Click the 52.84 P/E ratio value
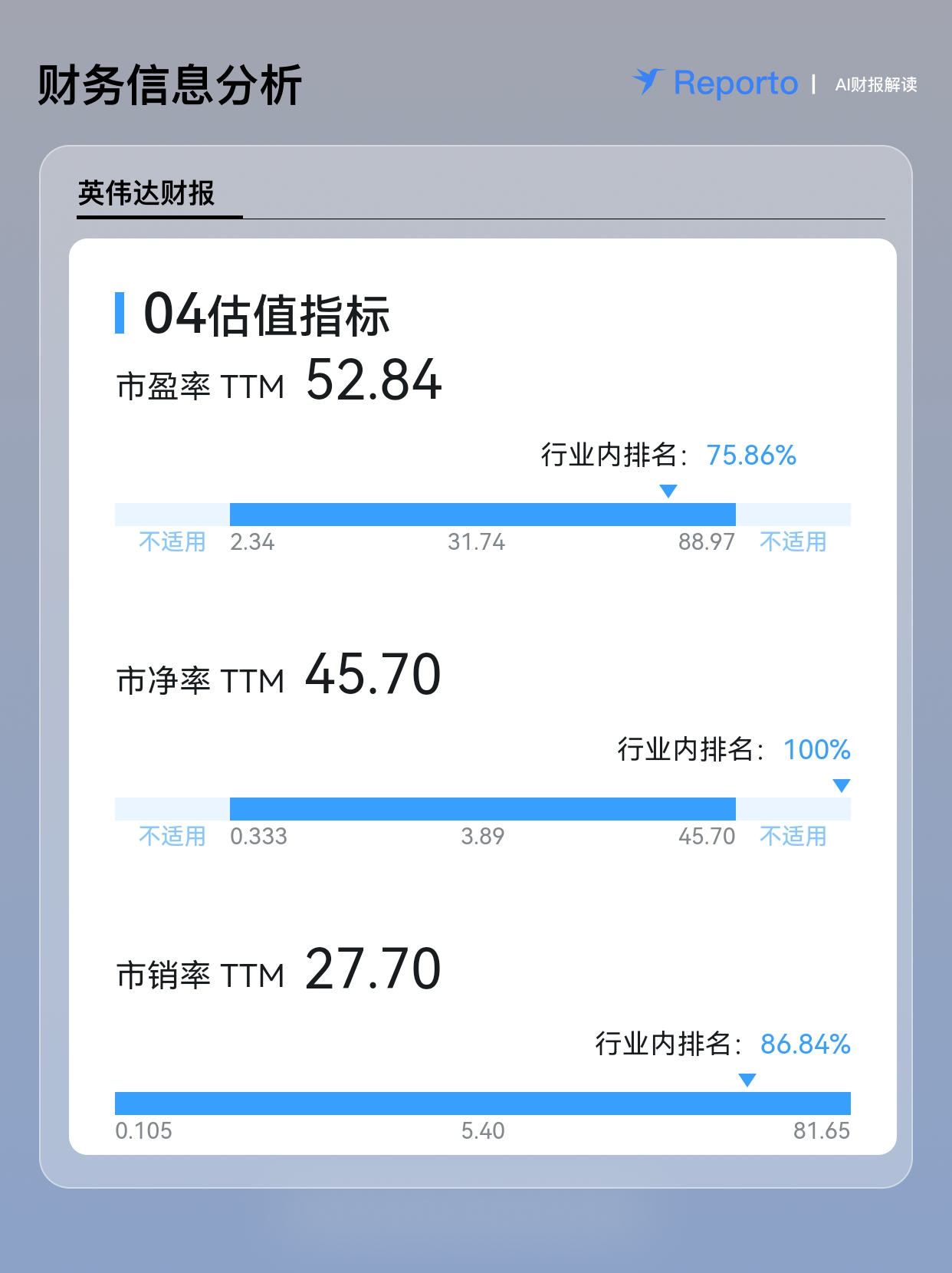This screenshot has width=952, height=1273. (374, 380)
